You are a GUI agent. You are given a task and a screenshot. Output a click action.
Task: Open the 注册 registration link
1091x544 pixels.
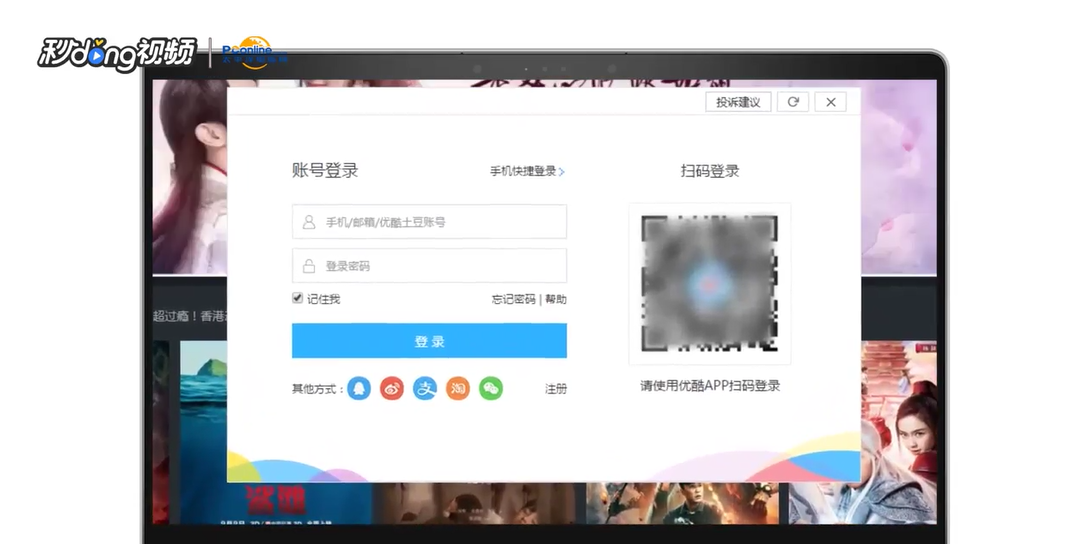click(x=556, y=389)
